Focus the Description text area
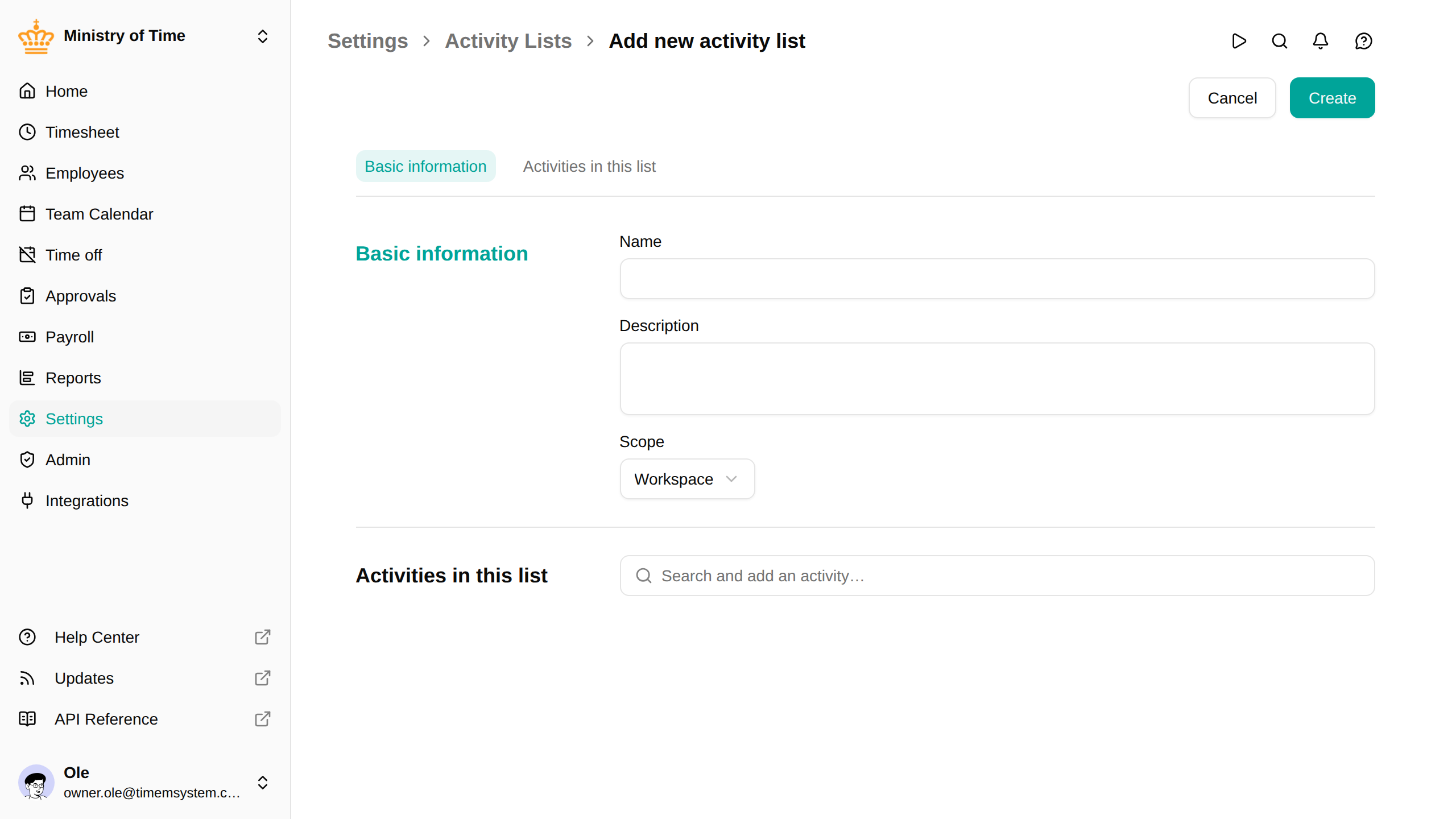The width and height of the screenshot is (1456, 819). click(x=997, y=379)
